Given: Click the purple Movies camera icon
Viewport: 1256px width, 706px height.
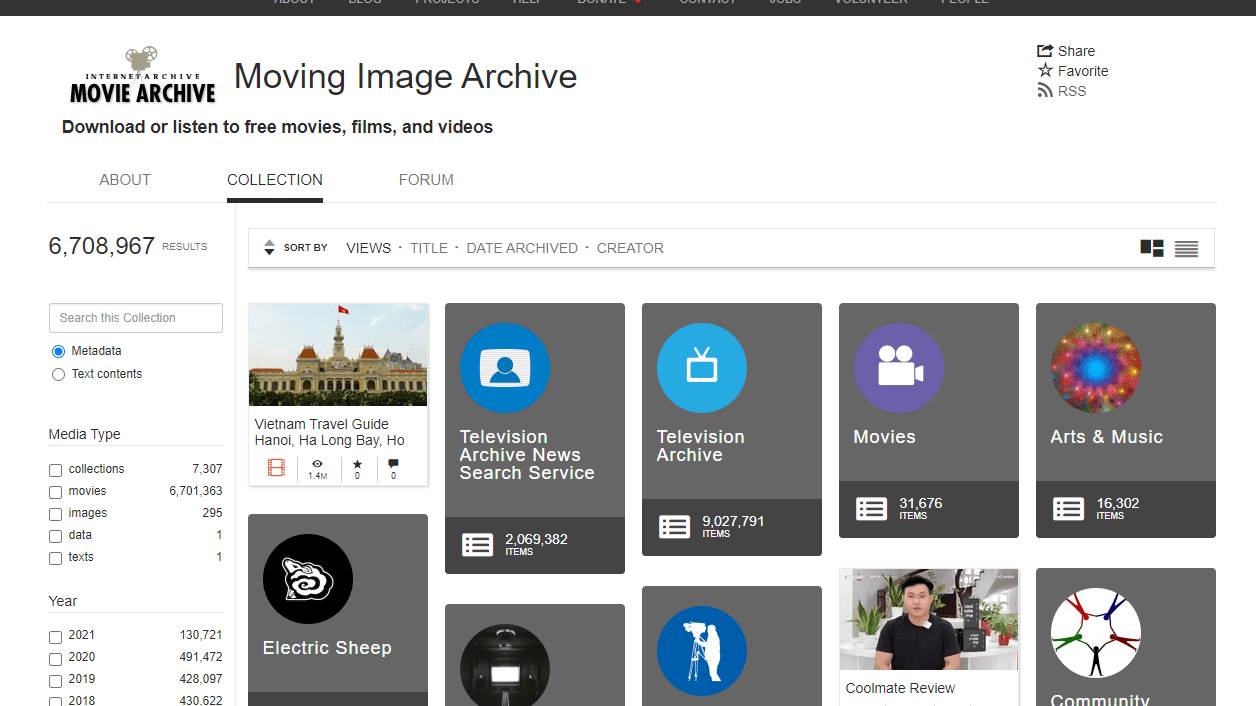Looking at the screenshot, I should (899, 368).
